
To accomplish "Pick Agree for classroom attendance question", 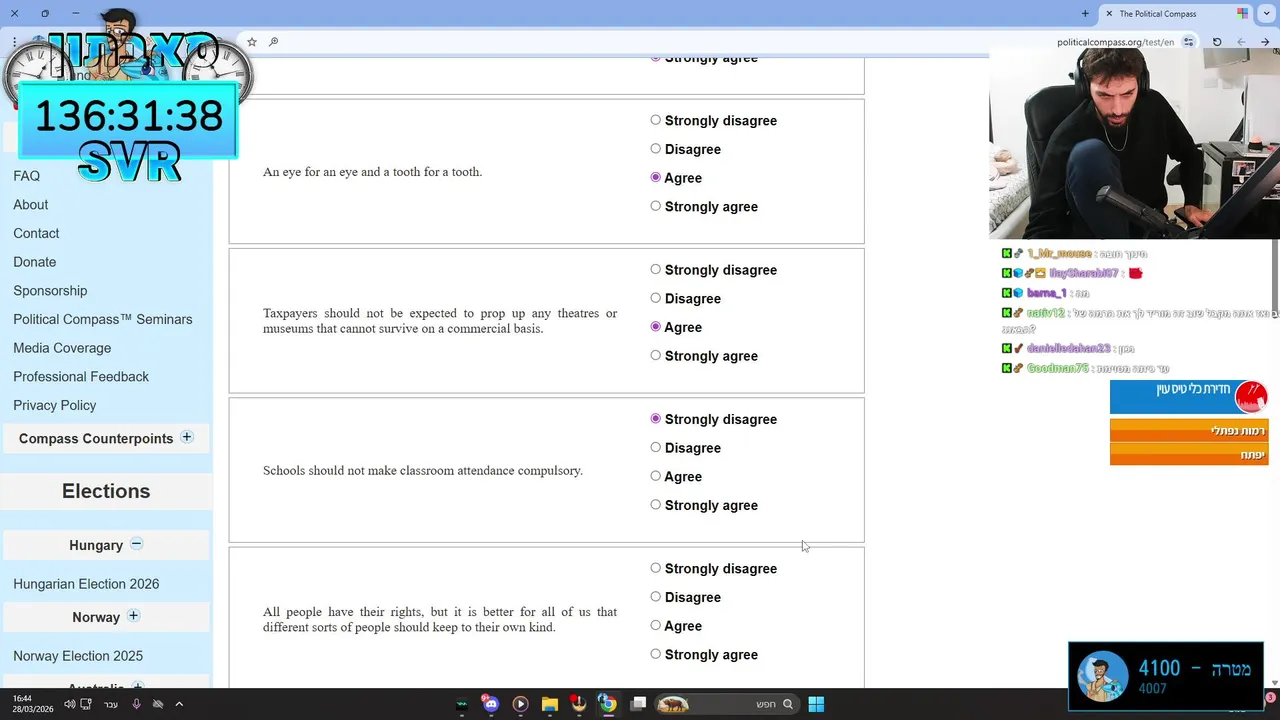I will 656,476.
